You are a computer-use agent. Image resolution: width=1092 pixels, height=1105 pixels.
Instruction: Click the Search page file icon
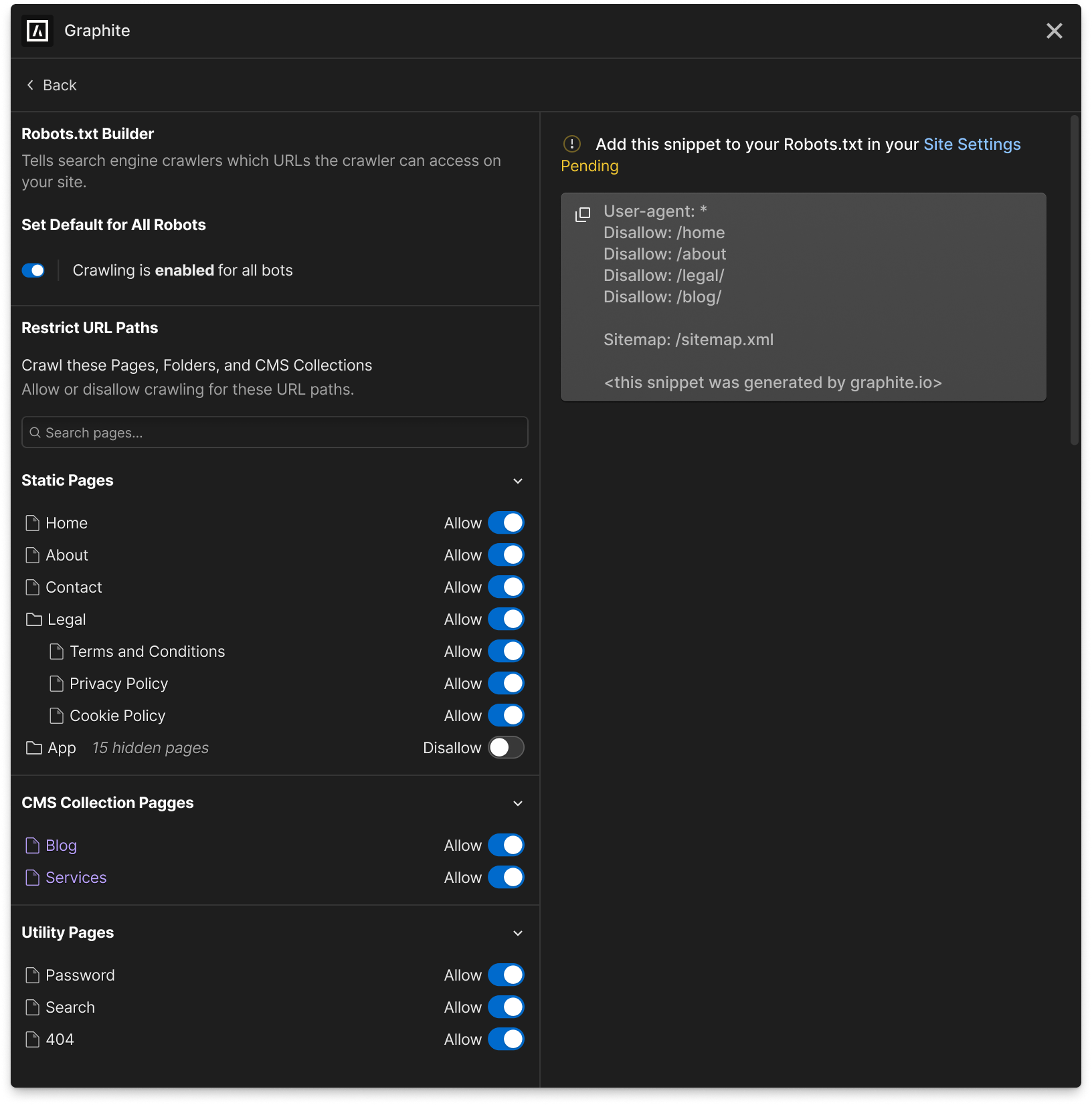pos(32,1007)
